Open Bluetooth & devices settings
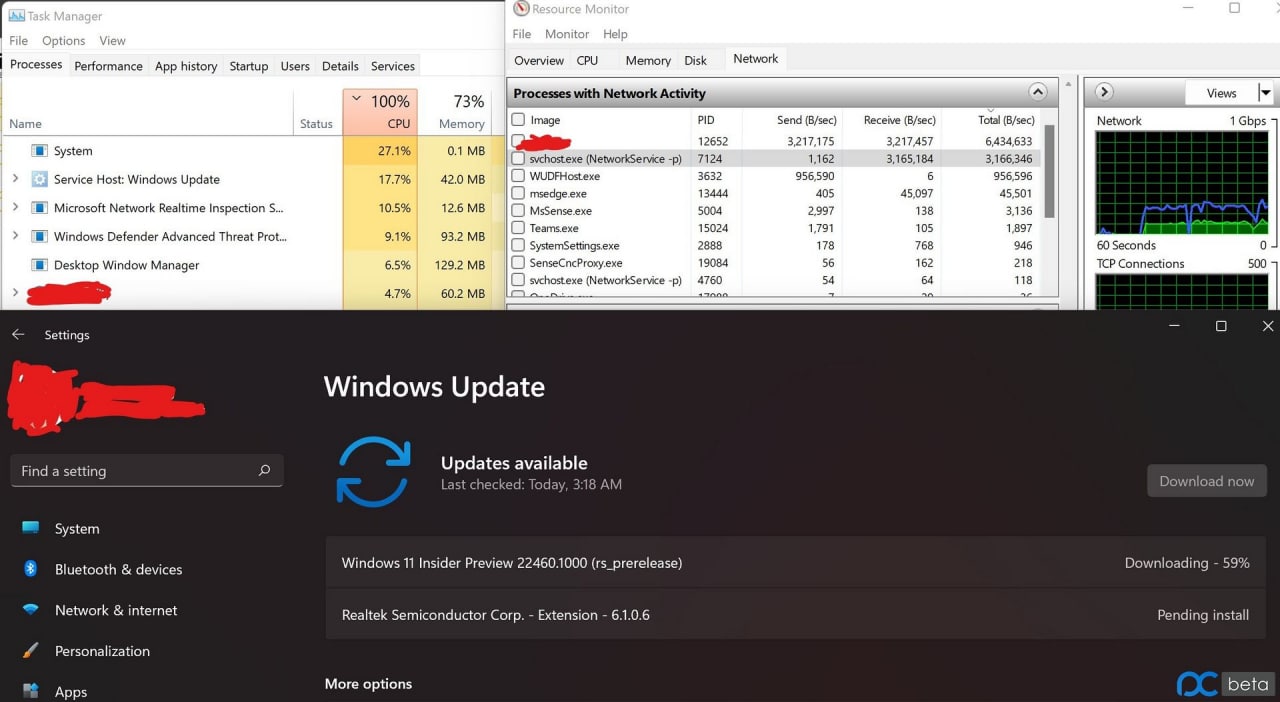This screenshot has width=1280, height=702. click(x=118, y=569)
